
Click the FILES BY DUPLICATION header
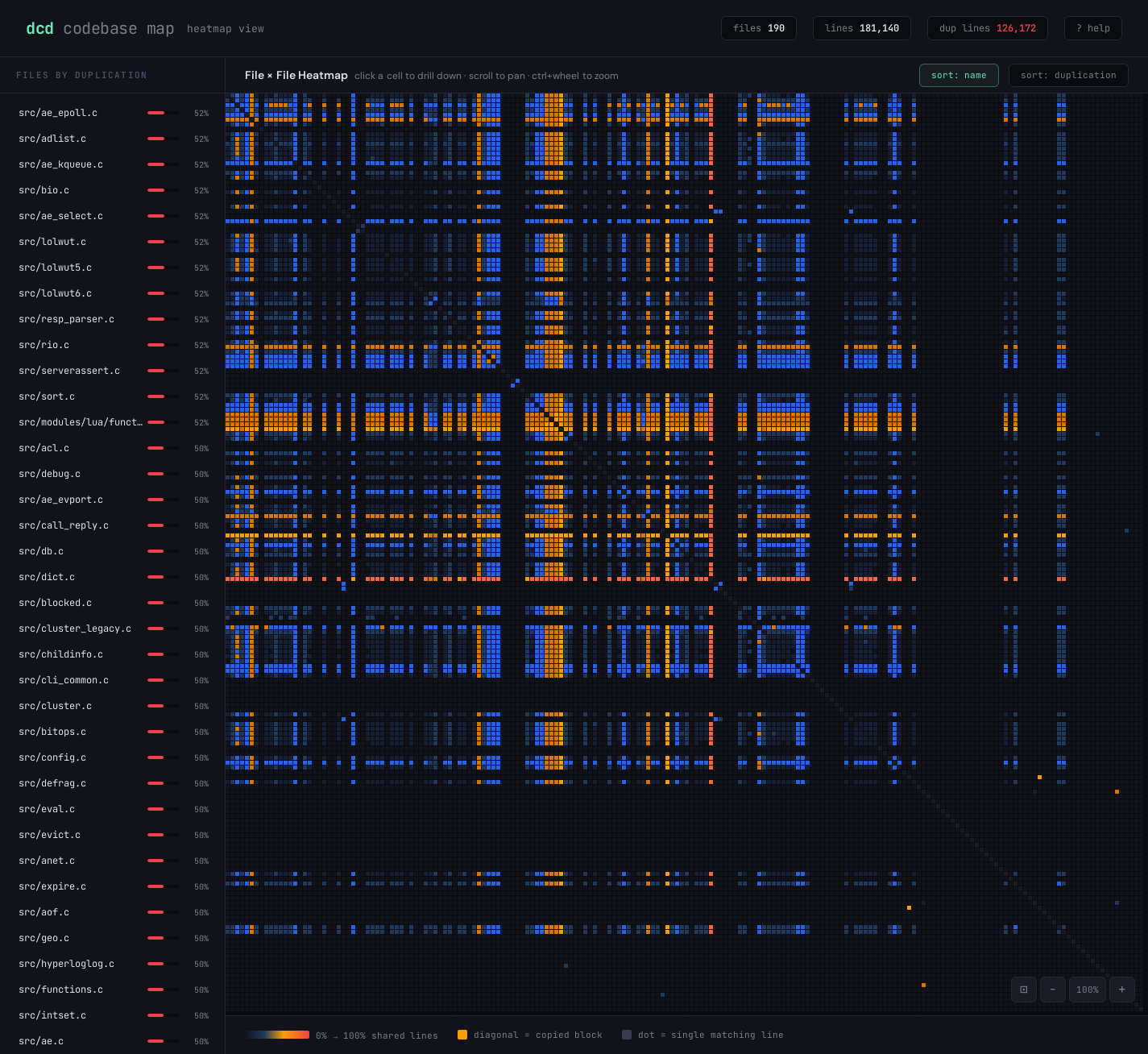click(81, 75)
